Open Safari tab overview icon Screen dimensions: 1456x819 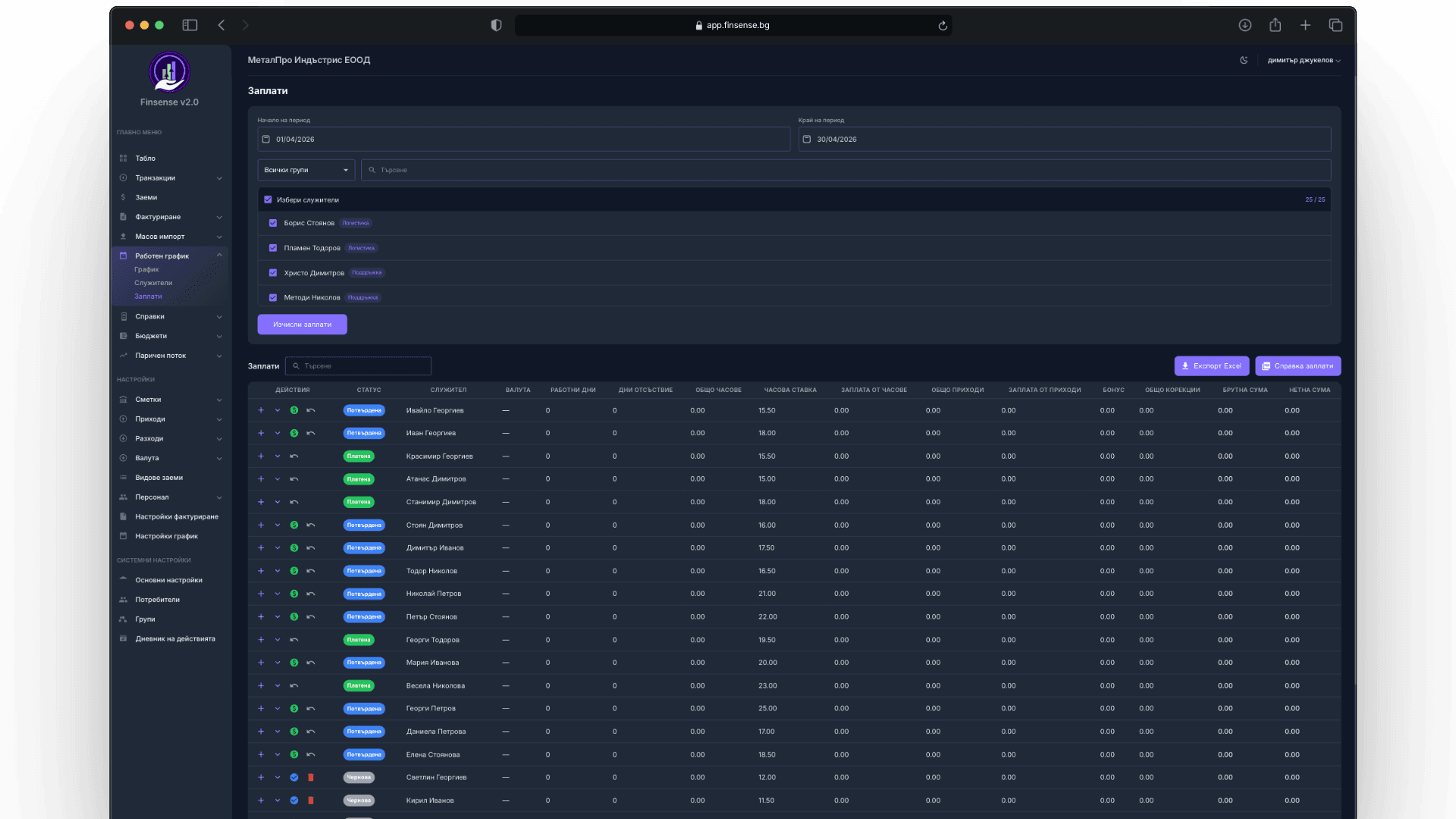pyautogui.click(x=1335, y=25)
